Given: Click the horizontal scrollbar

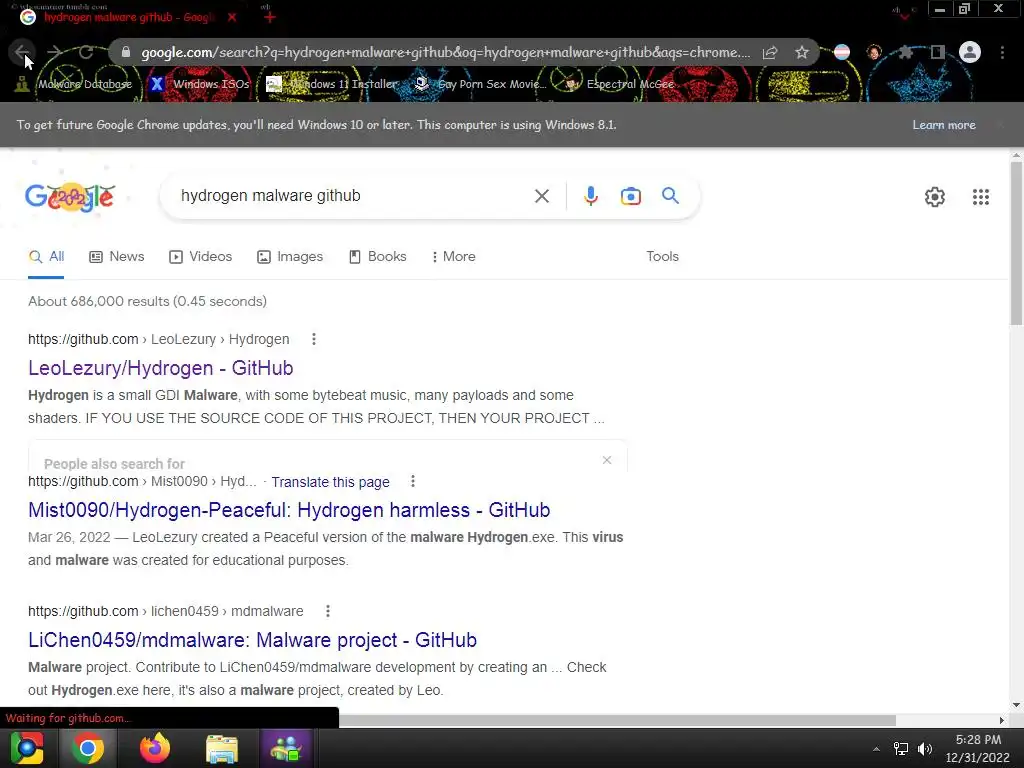Looking at the screenshot, I should [617, 720].
